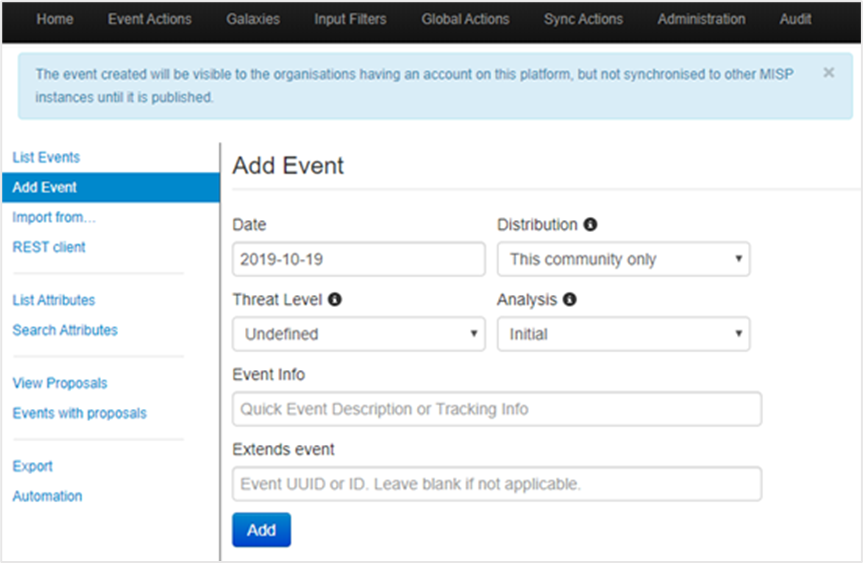Select Search Attributes in sidebar
Screen dimensions: 863x563
(x=65, y=330)
